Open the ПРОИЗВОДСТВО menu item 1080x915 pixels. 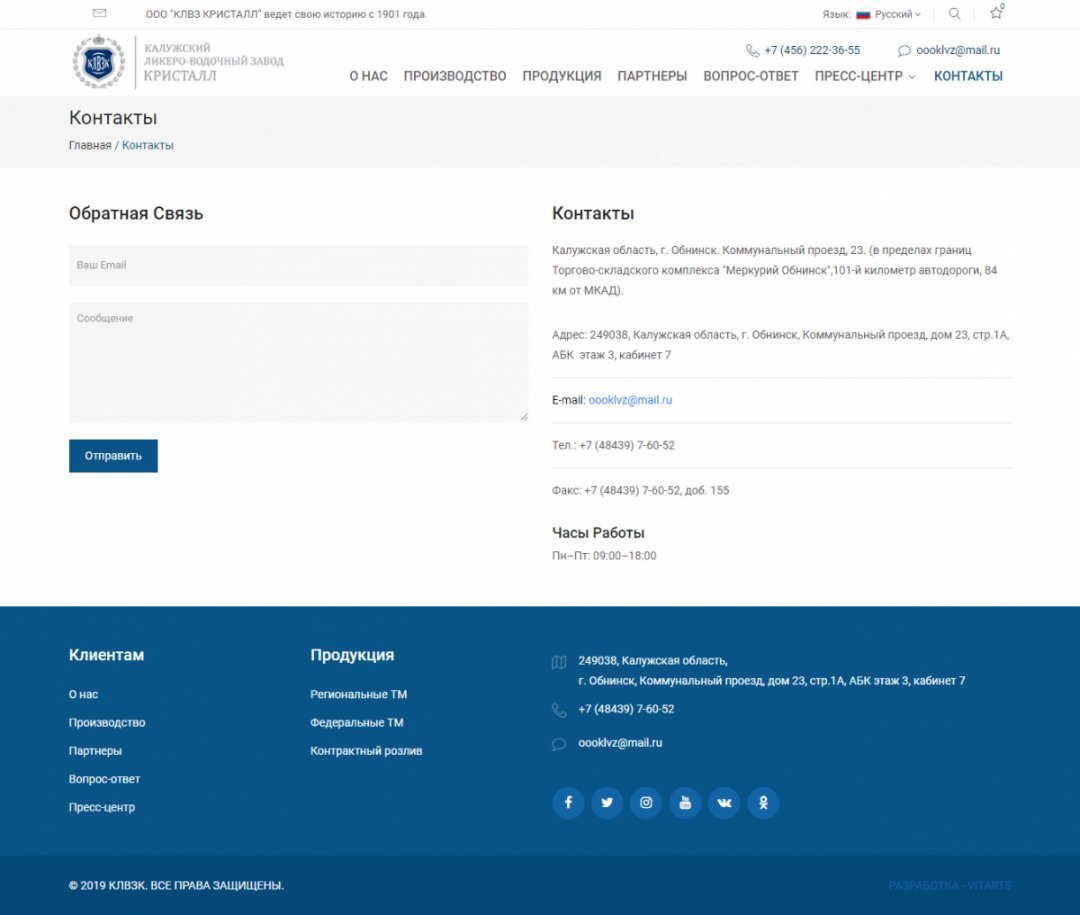(455, 76)
